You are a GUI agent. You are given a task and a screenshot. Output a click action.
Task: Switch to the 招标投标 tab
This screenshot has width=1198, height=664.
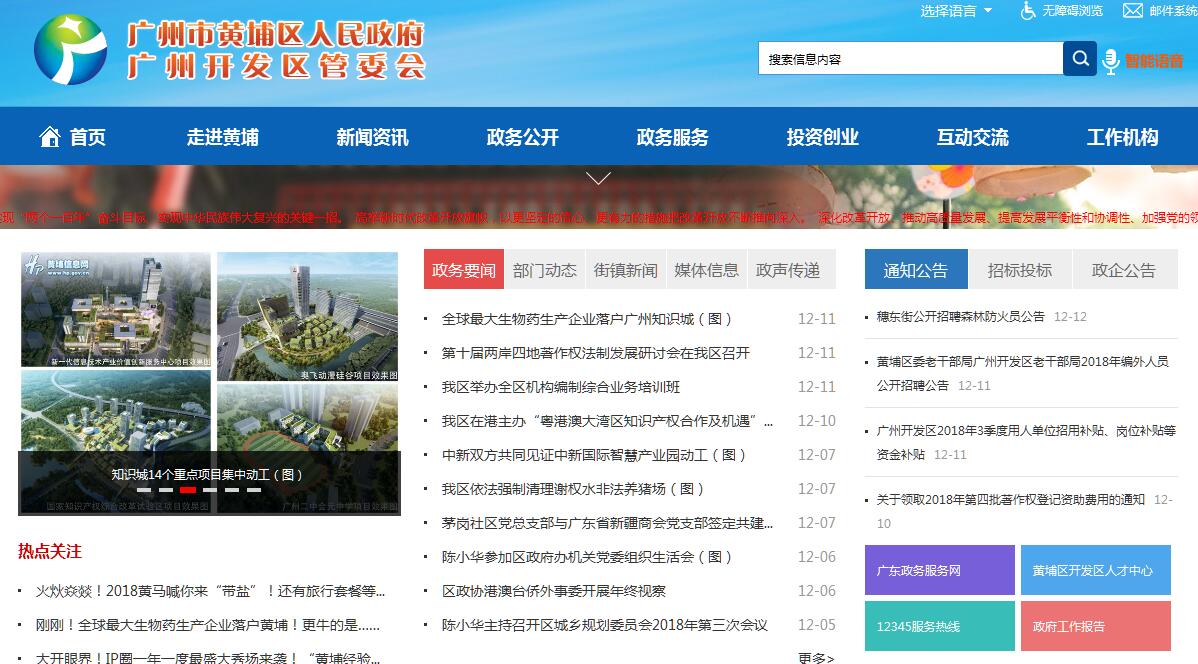(1020, 270)
